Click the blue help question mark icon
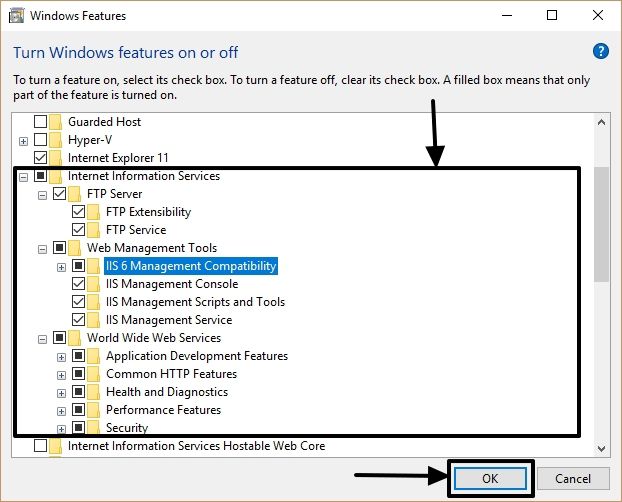622x502 pixels. [601, 51]
